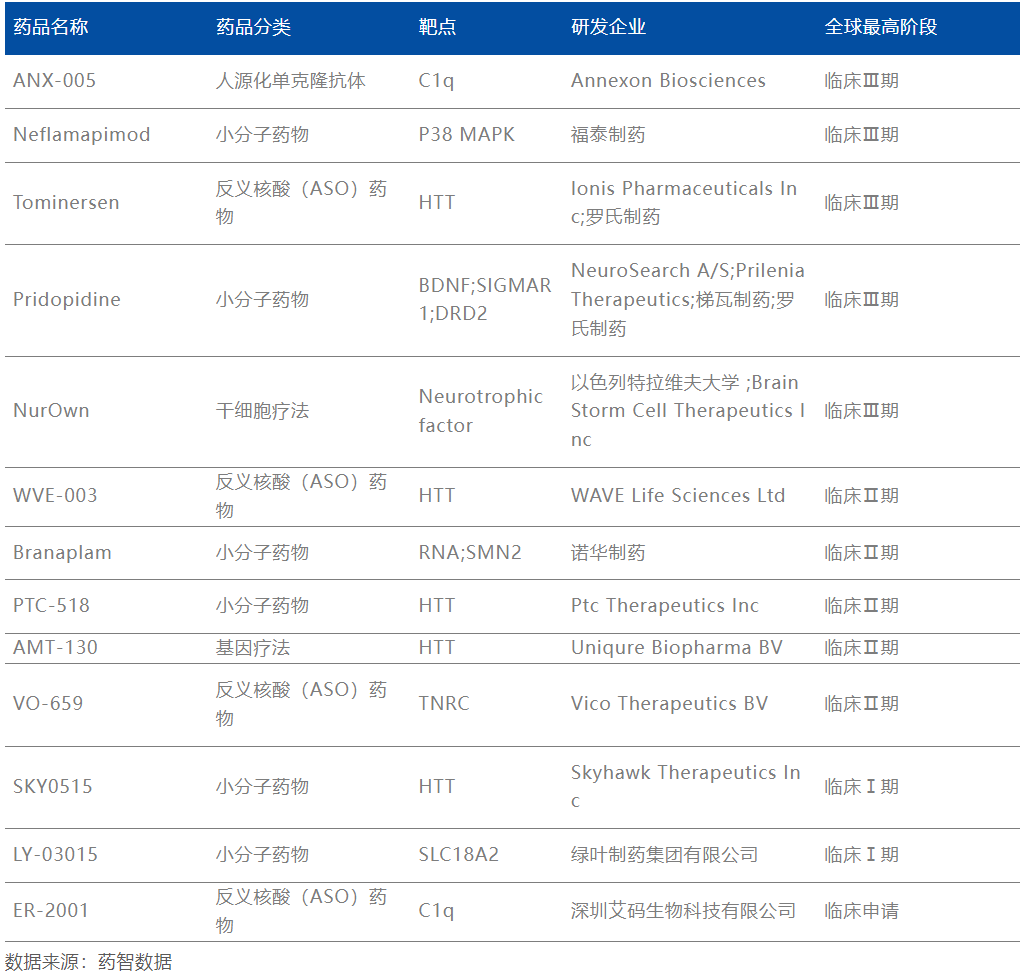Image resolution: width=1024 pixels, height=979 pixels.
Task: Click 基因疗法 classification cell
Action: pyautogui.click(x=253, y=648)
